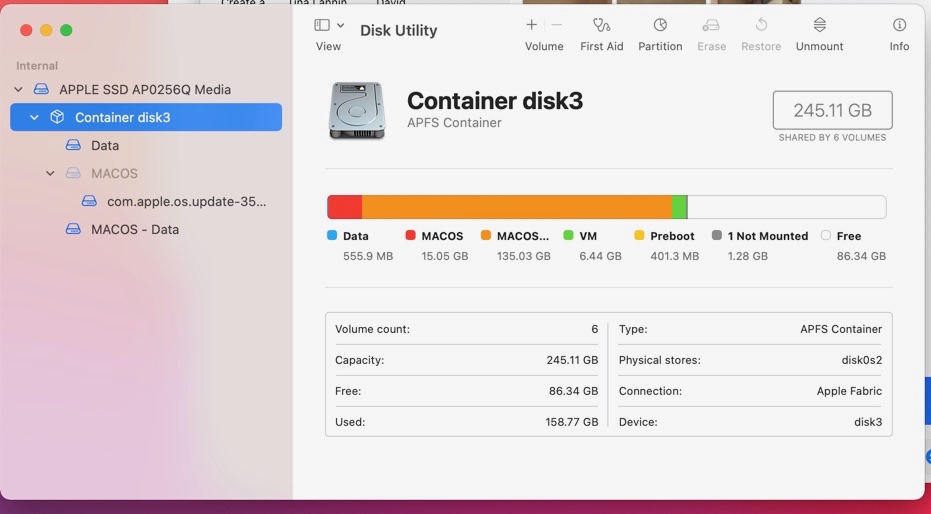The height and width of the screenshot is (514, 931).
Task: Select Container disk3 in sidebar
Action: click(x=146, y=117)
